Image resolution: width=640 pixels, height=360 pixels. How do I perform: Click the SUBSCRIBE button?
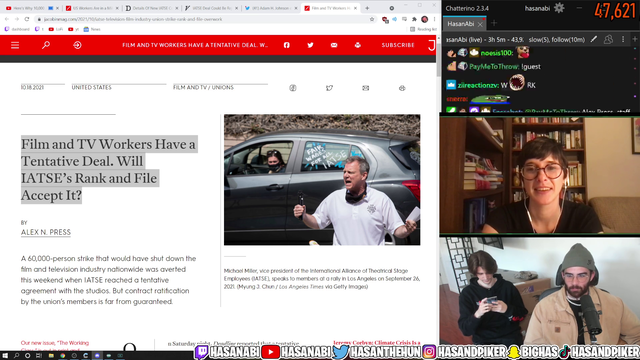point(398,45)
